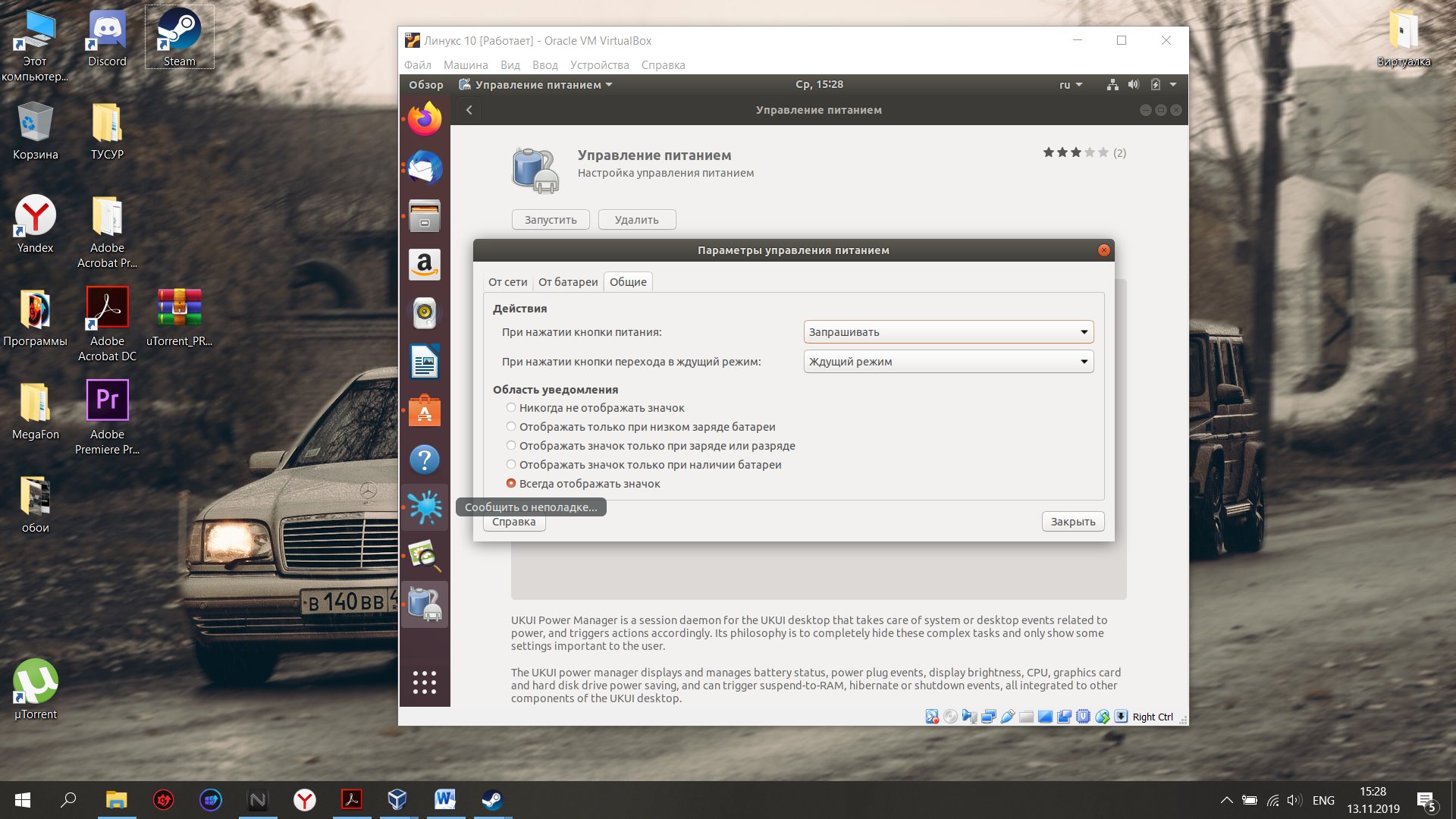Click VirtualBox keyboard capture arrow indicator
Image resolution: width=1456 pixels, height=819 pixels.
(x=1121, y=717)
